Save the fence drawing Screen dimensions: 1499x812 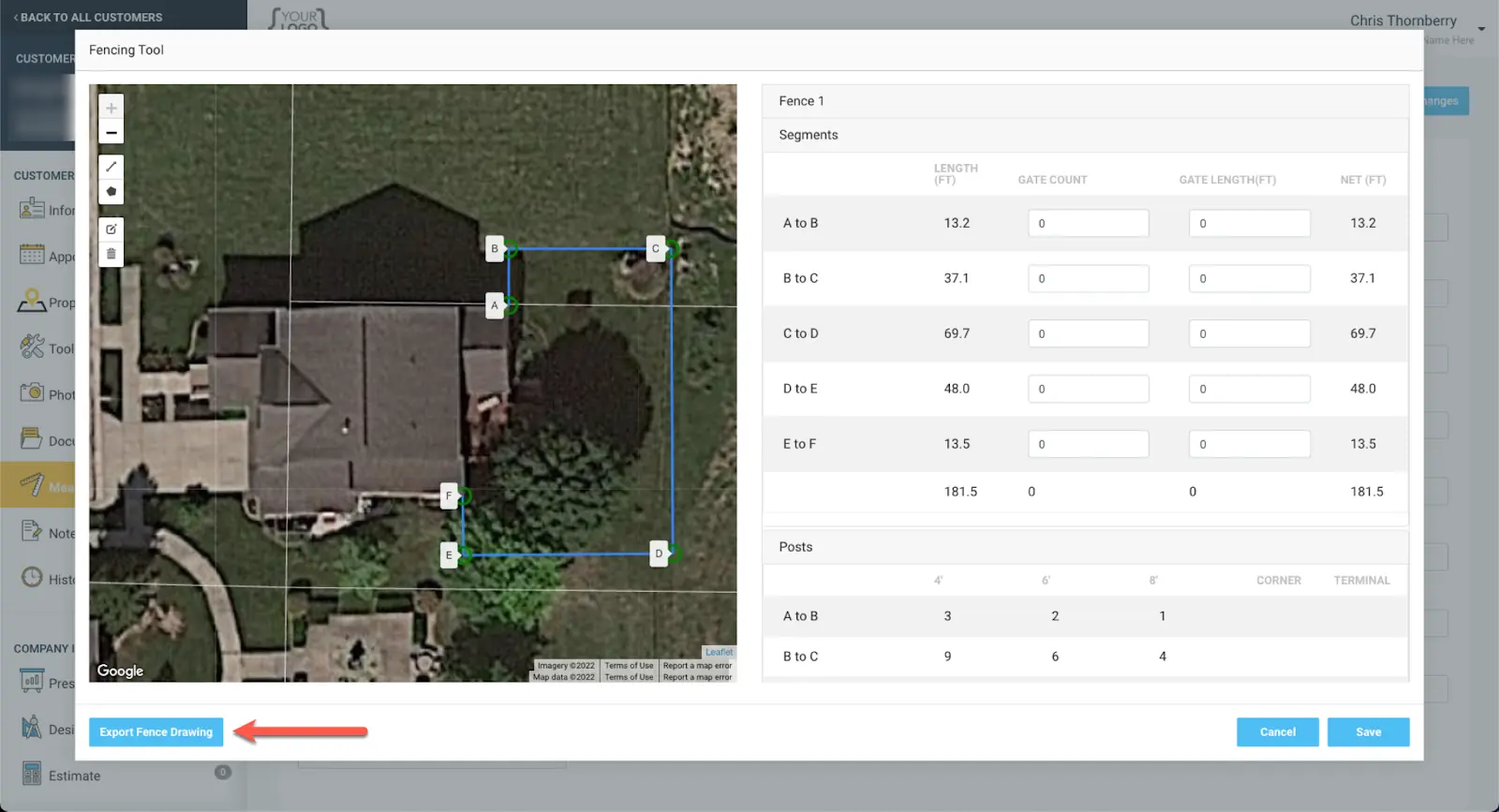click(1368, 732)
